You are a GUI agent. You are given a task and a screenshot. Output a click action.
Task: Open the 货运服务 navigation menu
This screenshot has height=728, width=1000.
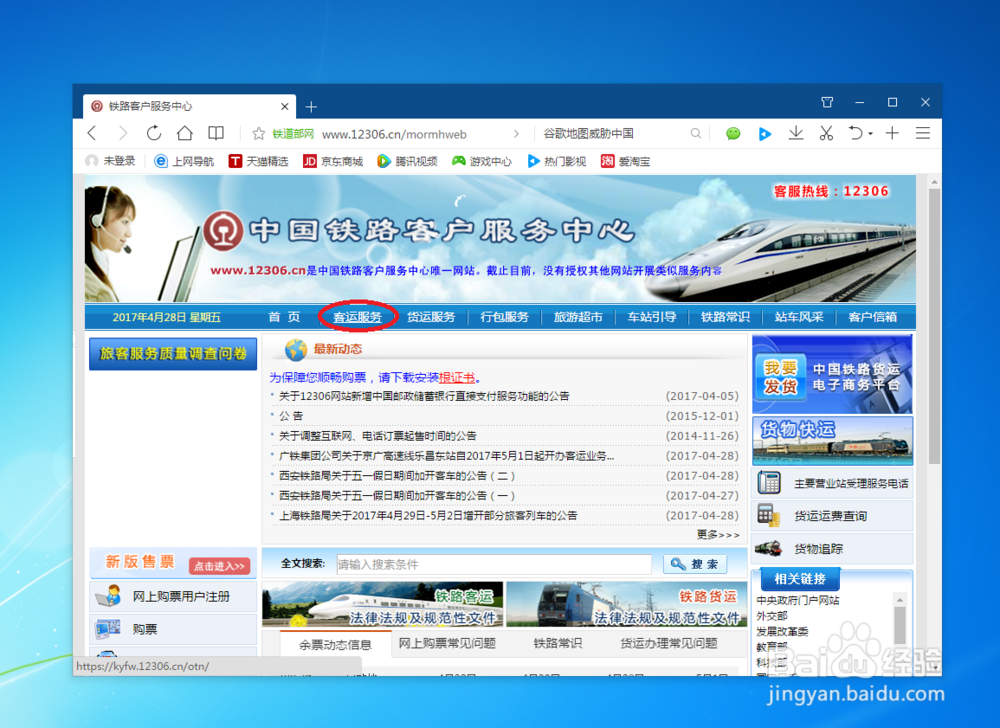click(x=431, y=317)
